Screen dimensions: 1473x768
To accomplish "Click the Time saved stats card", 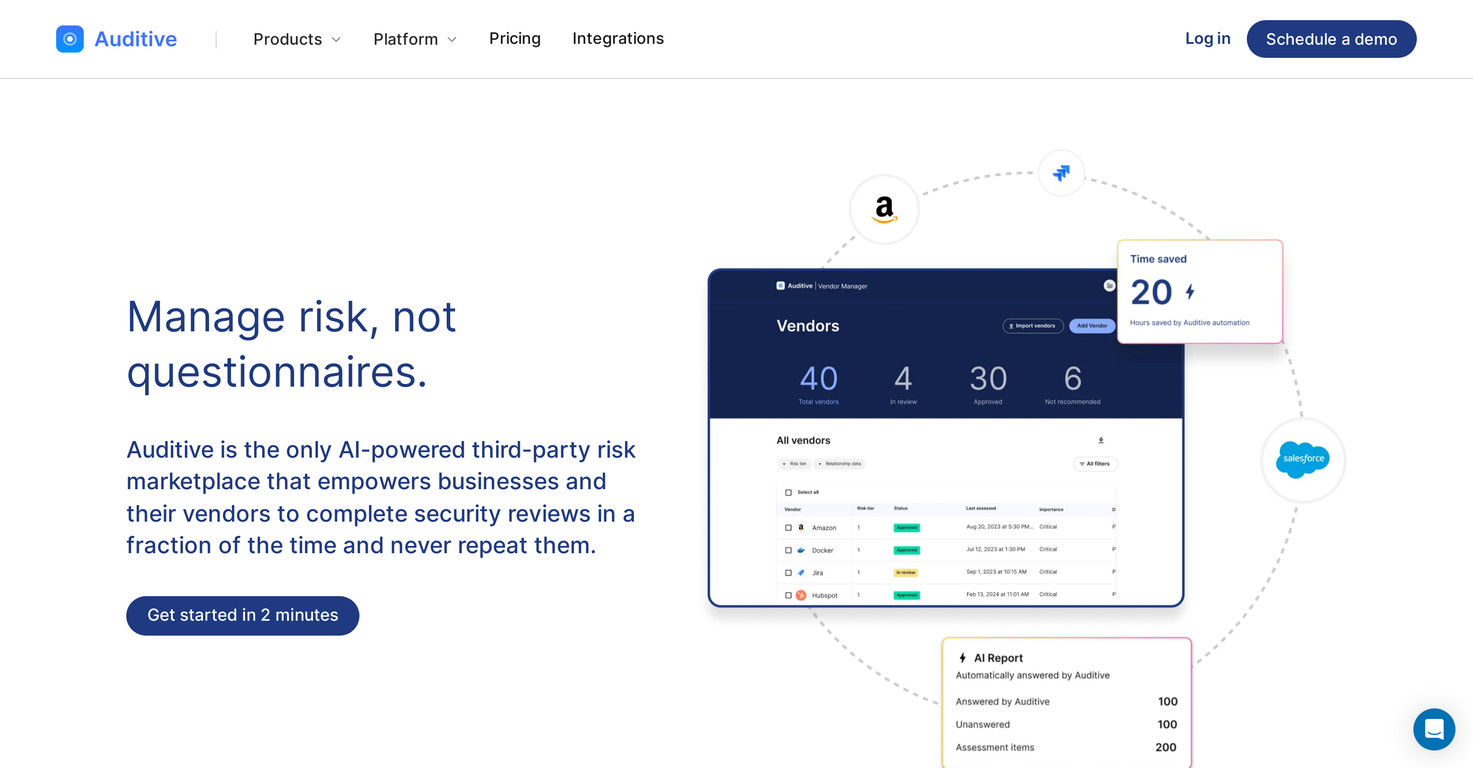I will (x=1199, y=291).
